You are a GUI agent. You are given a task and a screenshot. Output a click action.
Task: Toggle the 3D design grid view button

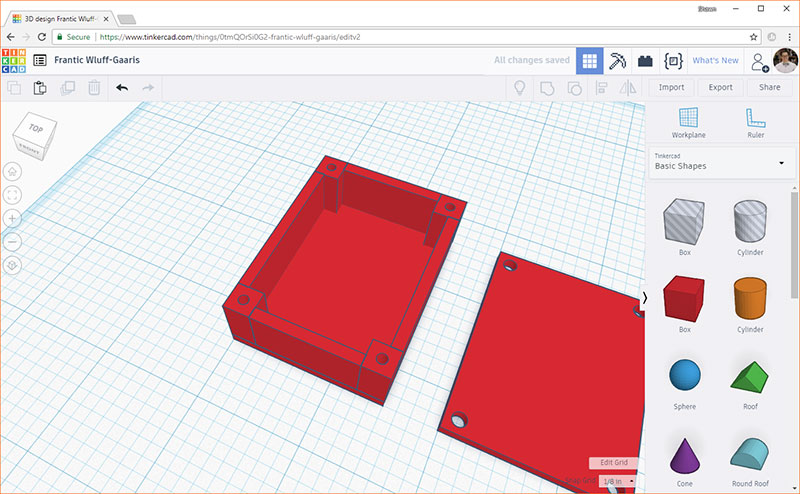tap(590, 60)
